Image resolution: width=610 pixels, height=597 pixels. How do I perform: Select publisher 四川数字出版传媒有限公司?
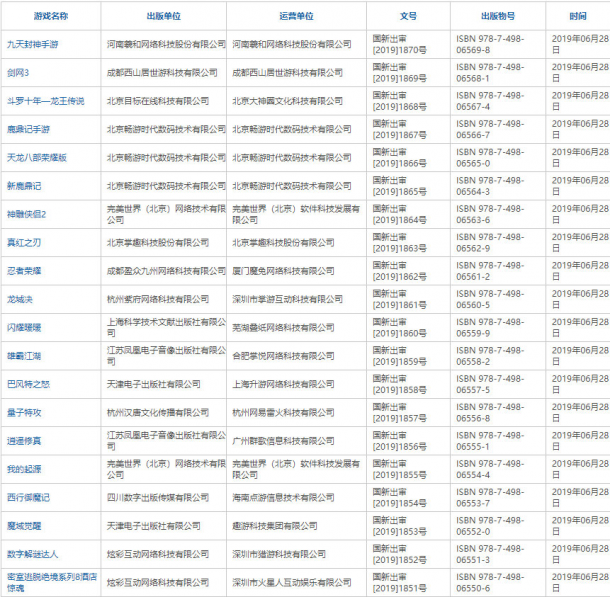pos(158,497)
